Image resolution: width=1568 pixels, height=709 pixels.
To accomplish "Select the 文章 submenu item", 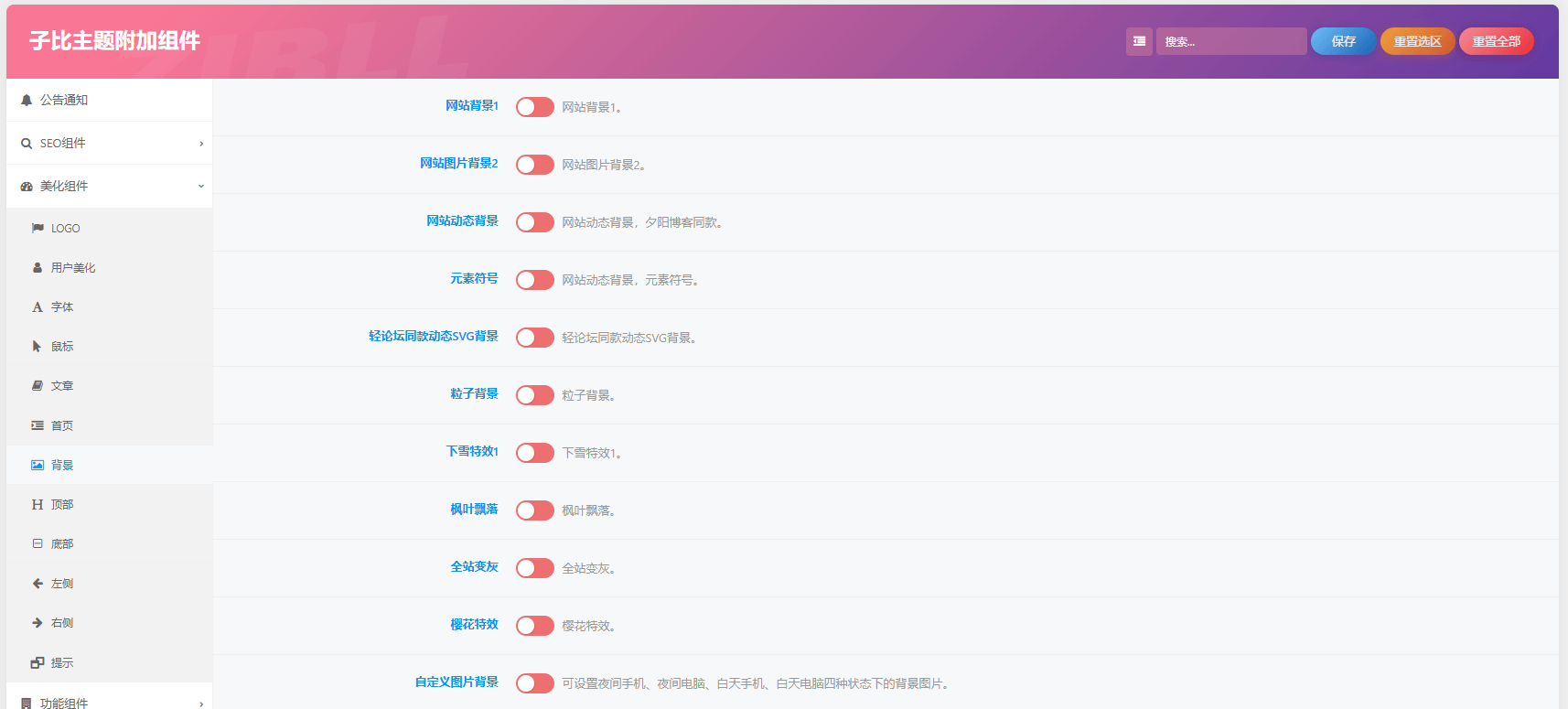I will (x=109, y=386).
